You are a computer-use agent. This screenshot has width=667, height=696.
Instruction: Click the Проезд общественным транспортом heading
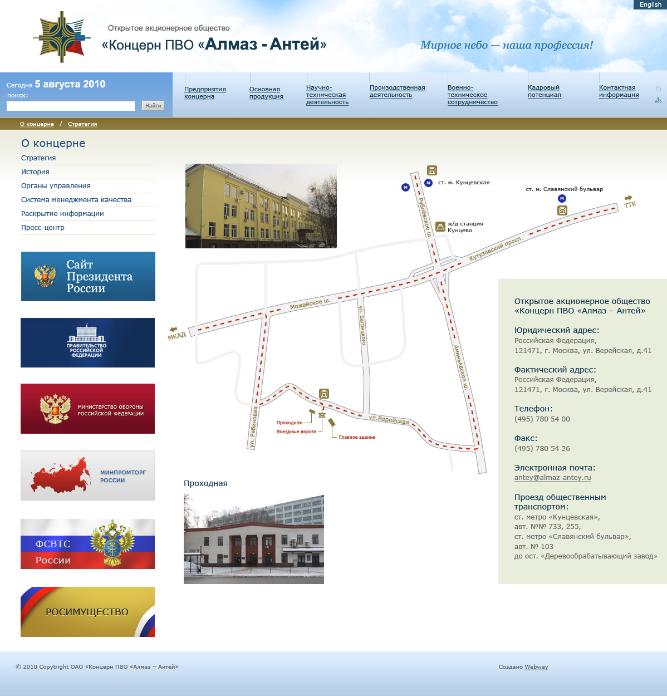[560, 502]
